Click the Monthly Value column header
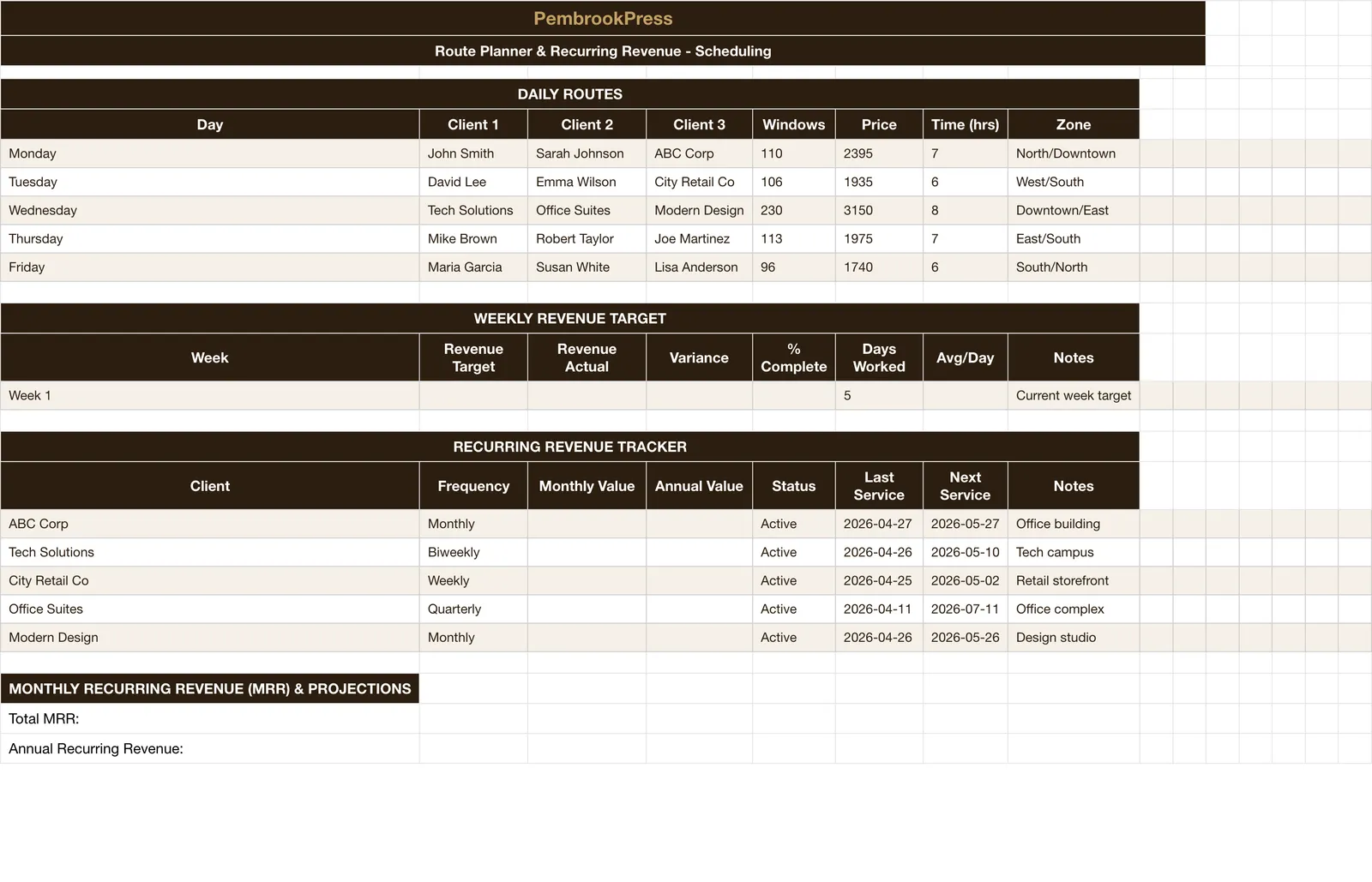Viewport: 1372px width, 882px height. (587, 486)
